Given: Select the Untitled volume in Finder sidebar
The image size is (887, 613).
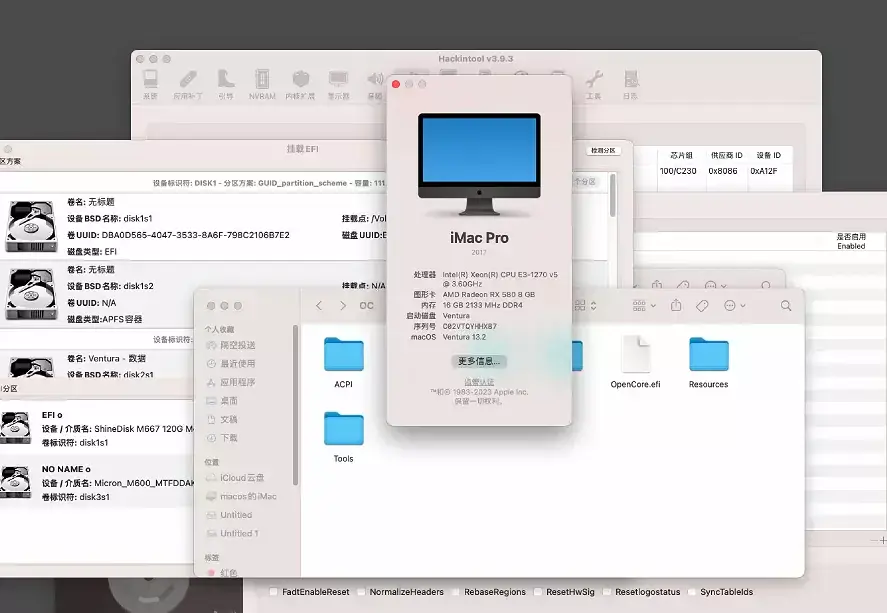Looking at the screenshot, I should [236, 515].
